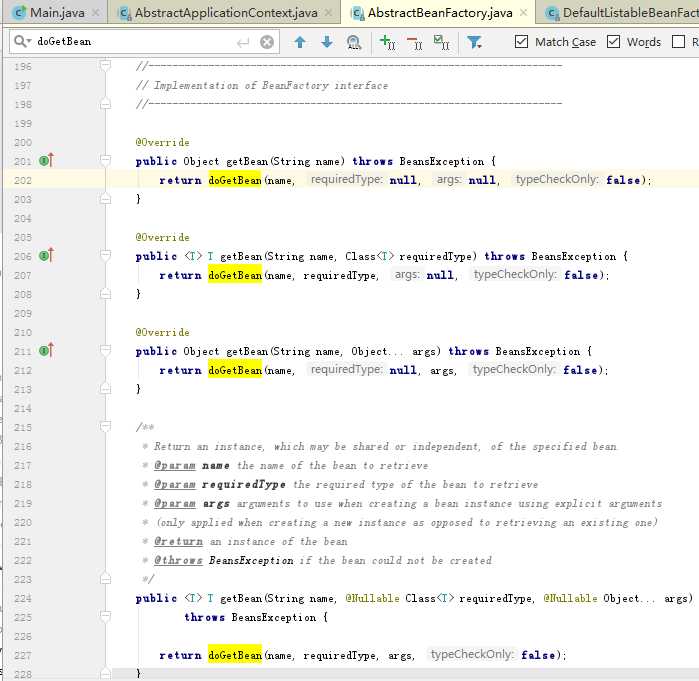Viewport: 699px width, 681px height.
Task: Clear the doGetBean search text
Action: (267, 42)
